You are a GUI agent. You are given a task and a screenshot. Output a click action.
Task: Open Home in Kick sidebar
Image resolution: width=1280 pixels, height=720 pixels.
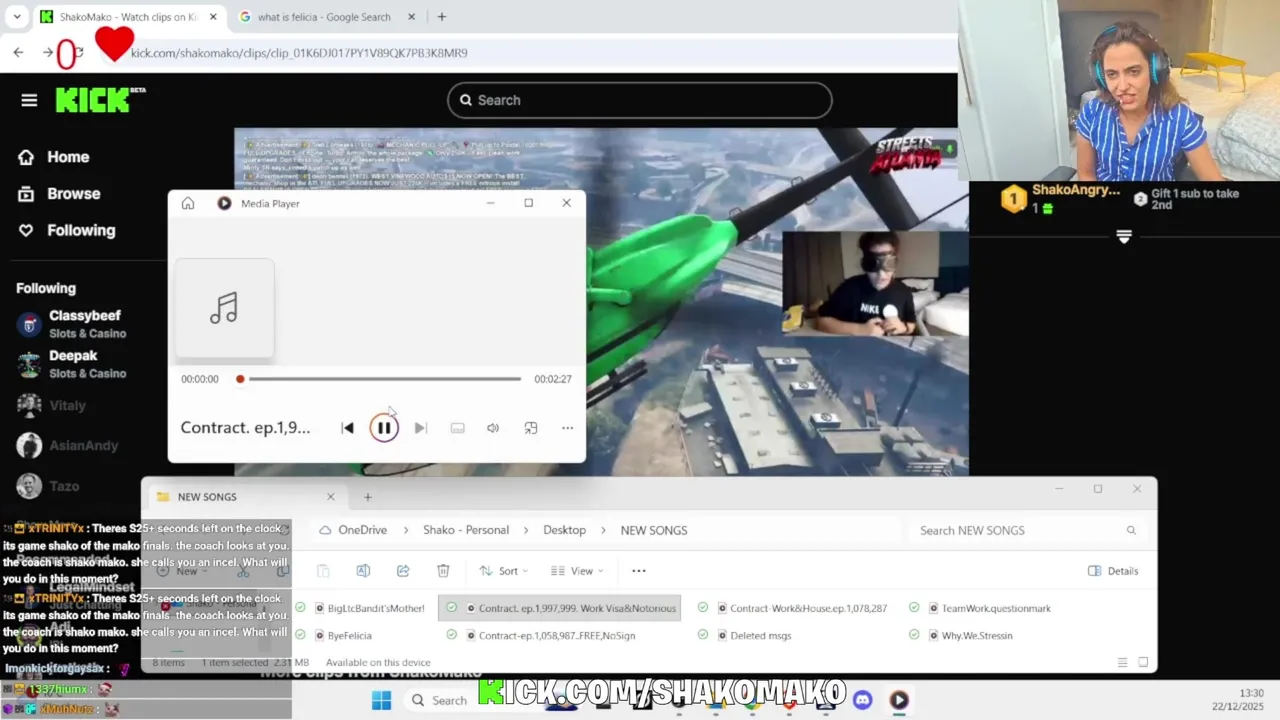pyautogui.click(x=54, y=157)
